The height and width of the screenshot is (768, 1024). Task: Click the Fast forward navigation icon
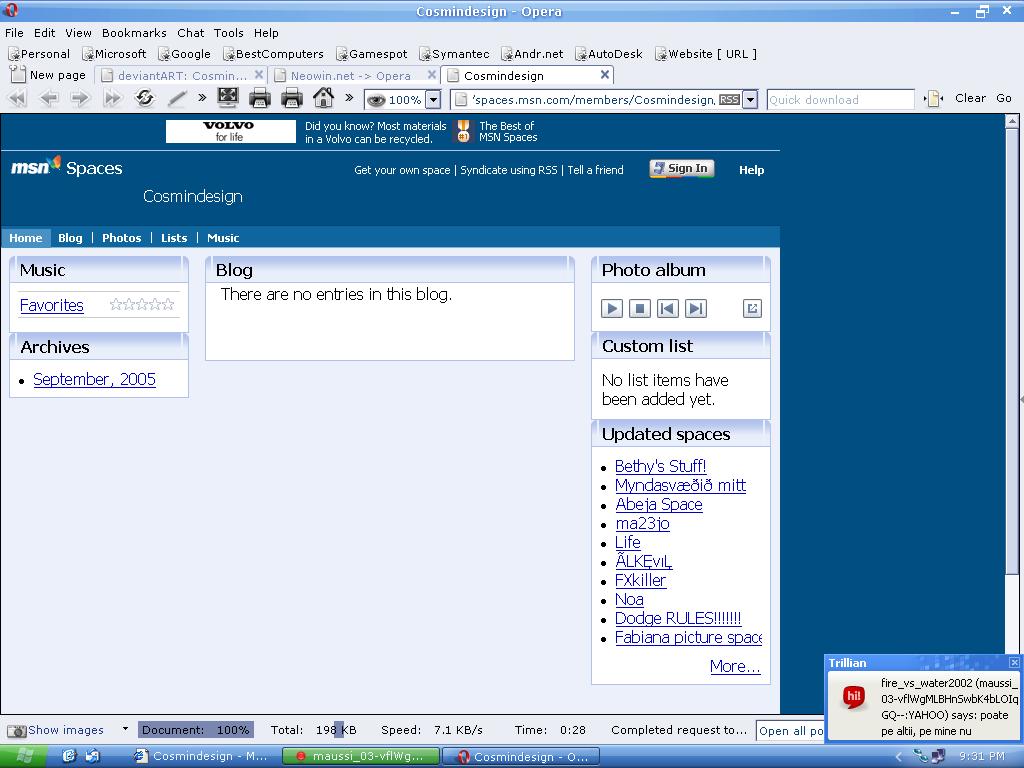point(112,99)
